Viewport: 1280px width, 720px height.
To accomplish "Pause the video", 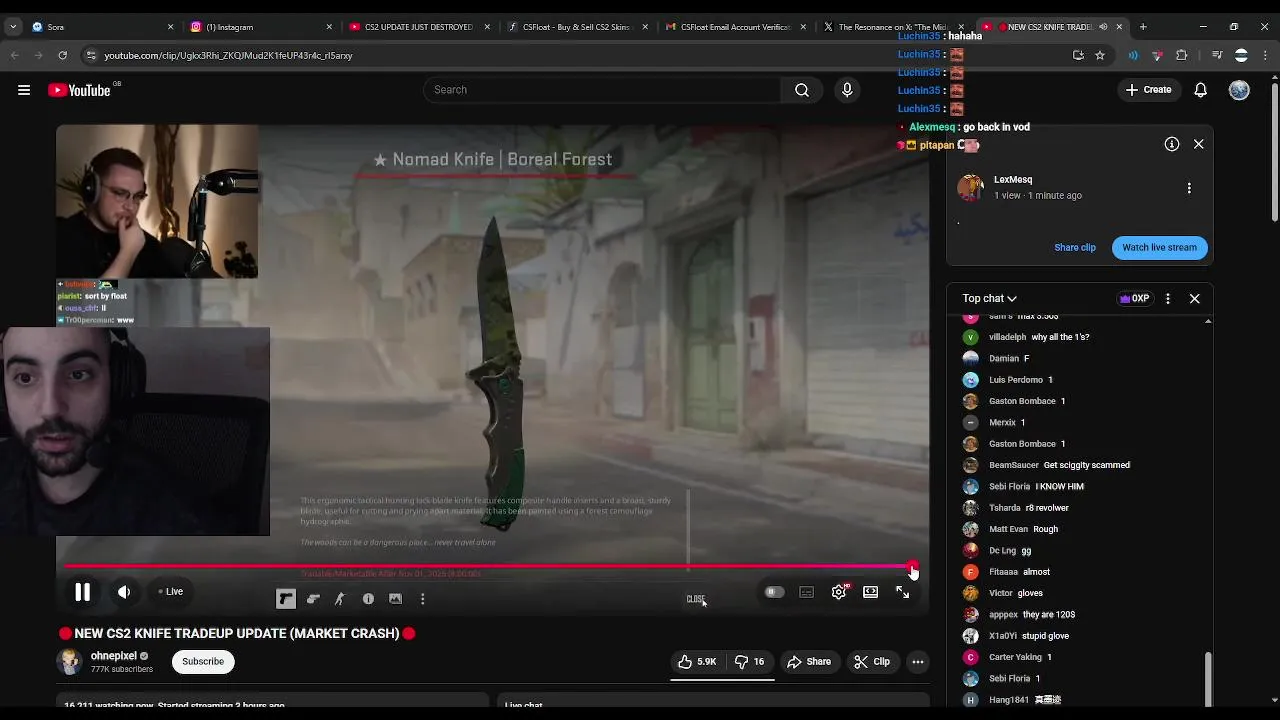I will (x=82, y=592).
